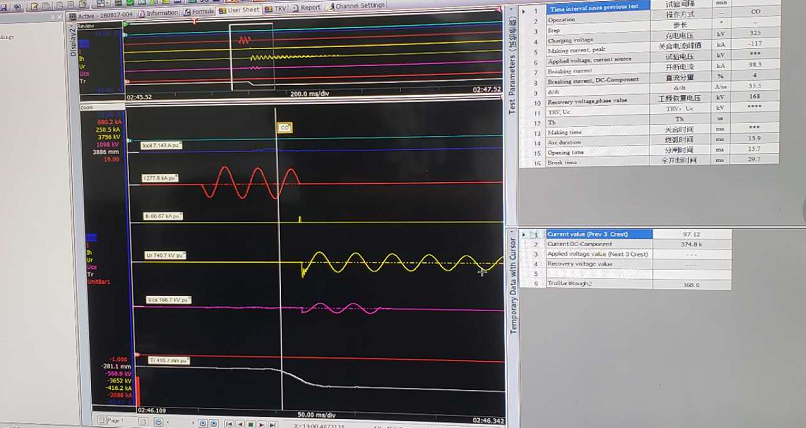This screenshot has height=428, width=806.
Task: Select the 'Current DC-Component' row
Action: click(x=582, y=244)
